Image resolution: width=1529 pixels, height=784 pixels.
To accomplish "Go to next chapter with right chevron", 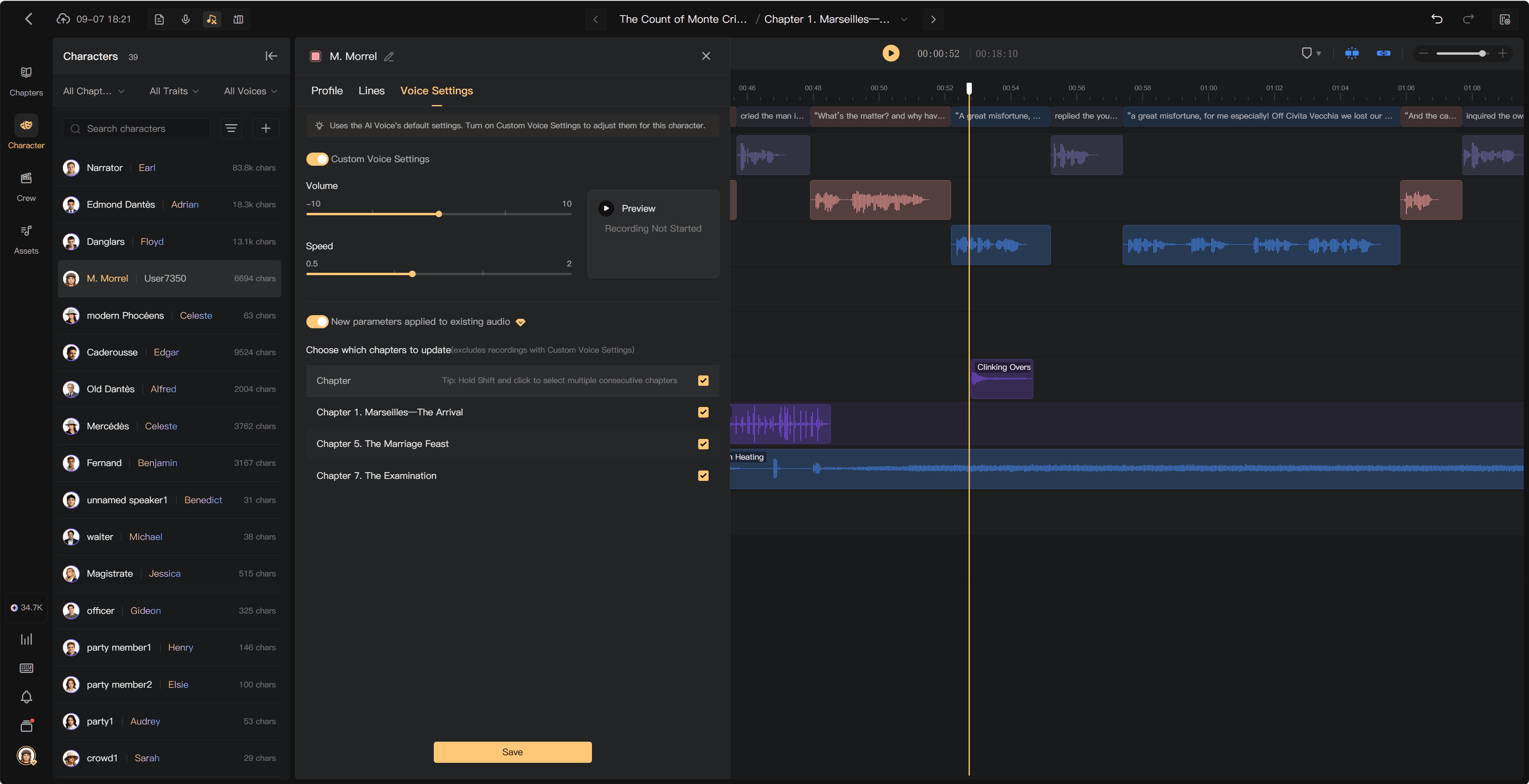I will [x=933, y=20].
